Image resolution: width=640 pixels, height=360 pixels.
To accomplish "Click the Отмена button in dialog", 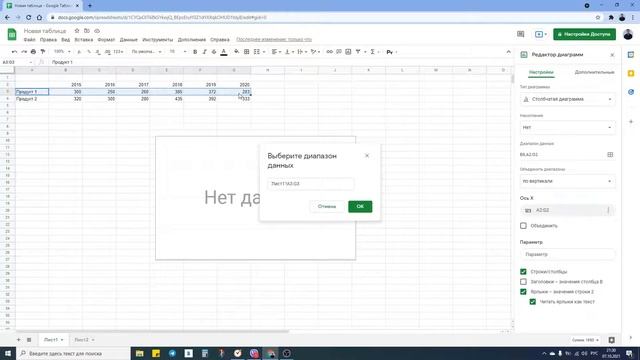I will (327, 207).
